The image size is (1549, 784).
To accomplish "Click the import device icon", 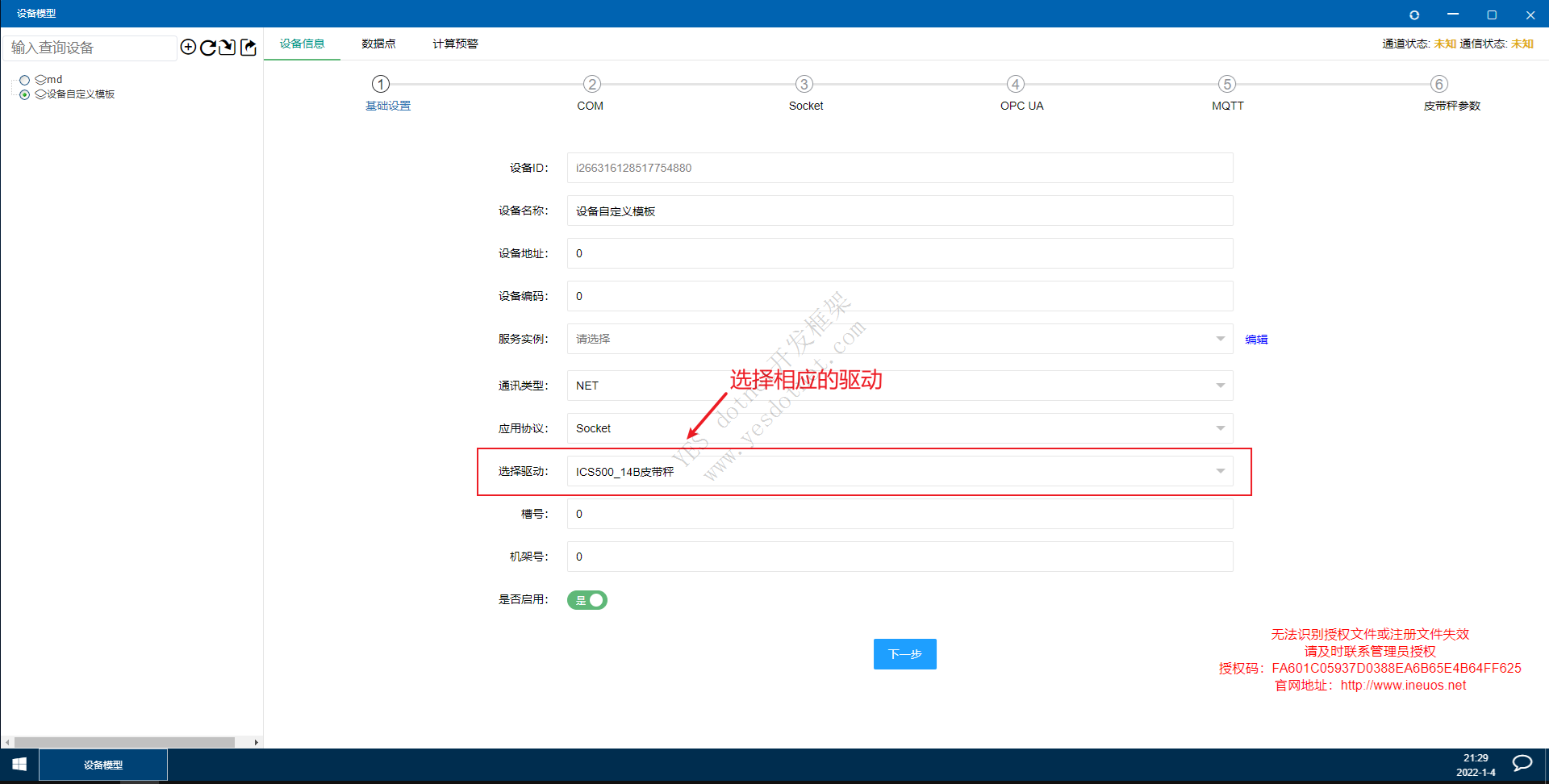I will pos(228,48).
